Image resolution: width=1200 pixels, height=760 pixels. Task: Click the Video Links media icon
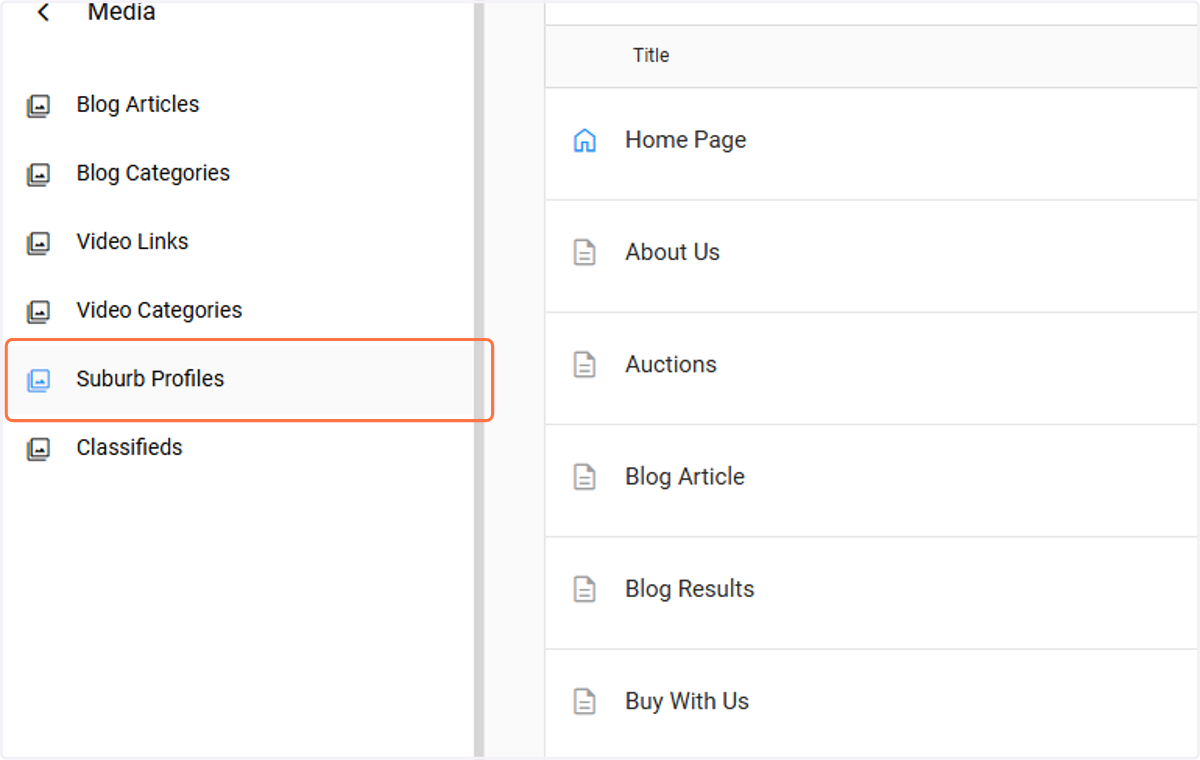tap(38, 242)
